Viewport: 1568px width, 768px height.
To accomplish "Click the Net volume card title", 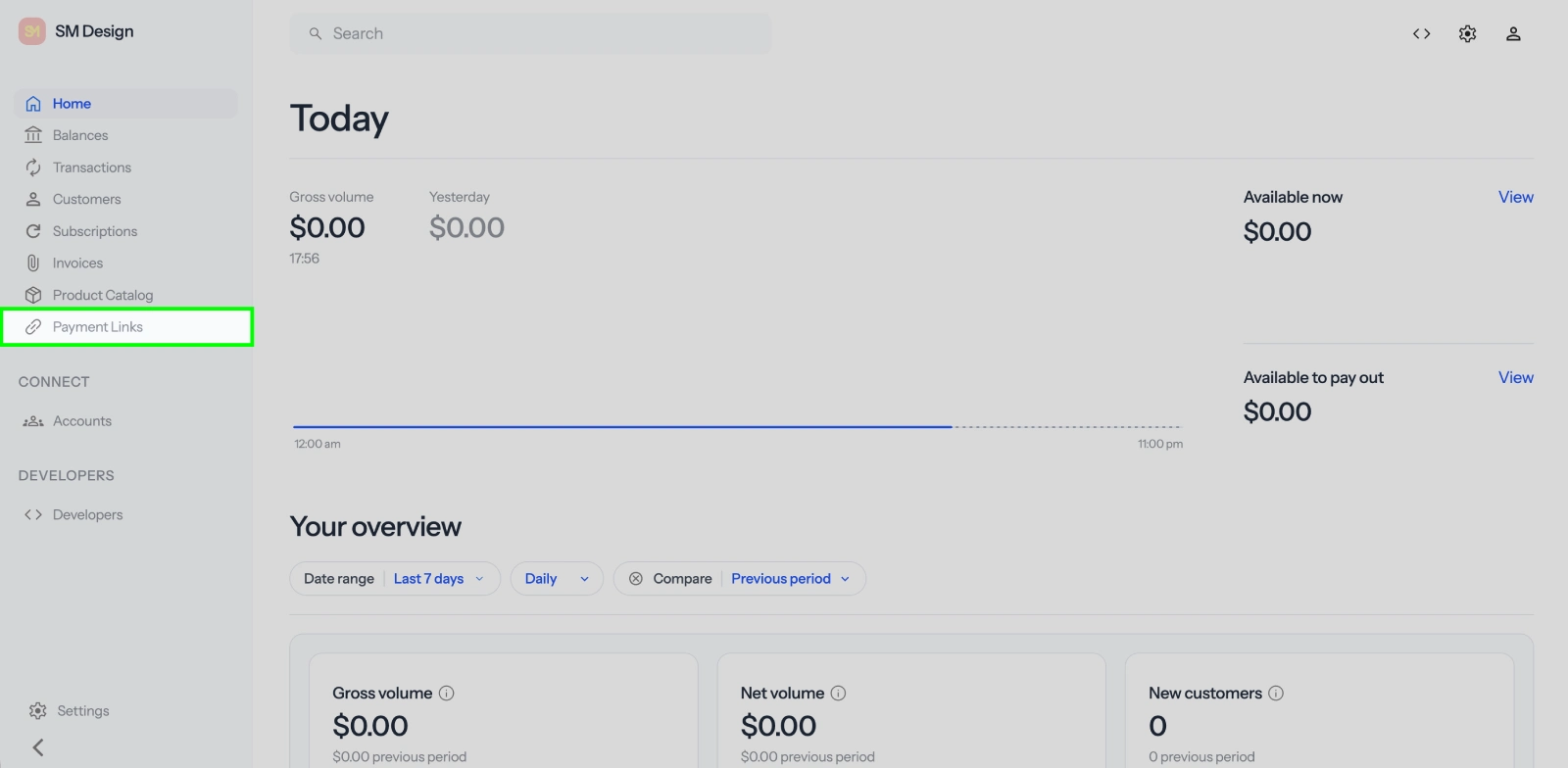I will click(782, 693).
